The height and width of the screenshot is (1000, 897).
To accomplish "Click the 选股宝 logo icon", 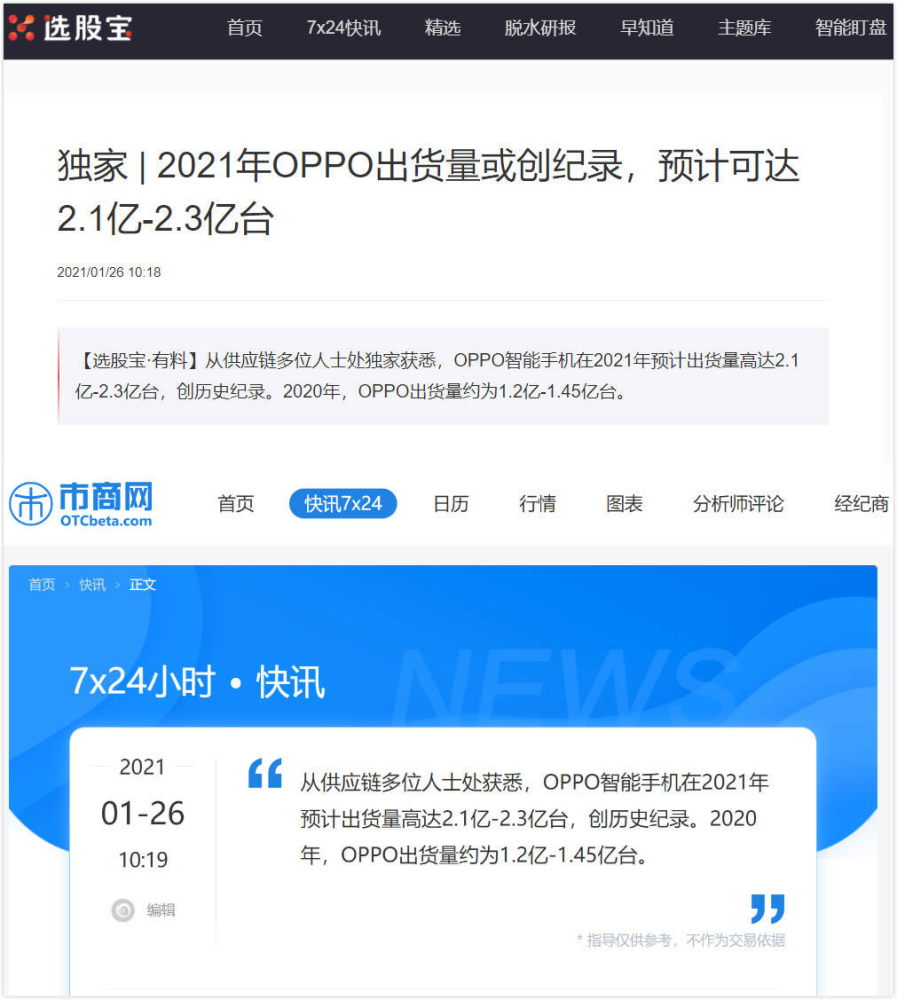I will pos(22,28).
